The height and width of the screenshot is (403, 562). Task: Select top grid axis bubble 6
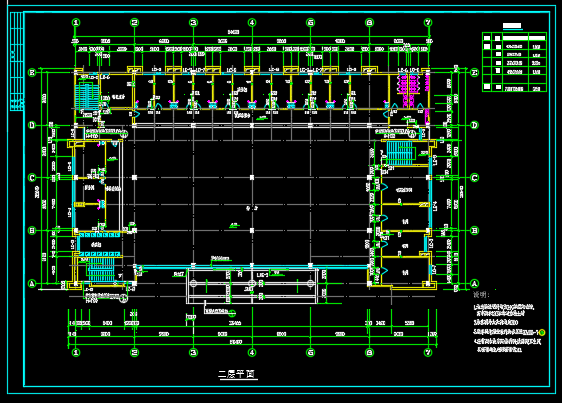coord(369,23)
